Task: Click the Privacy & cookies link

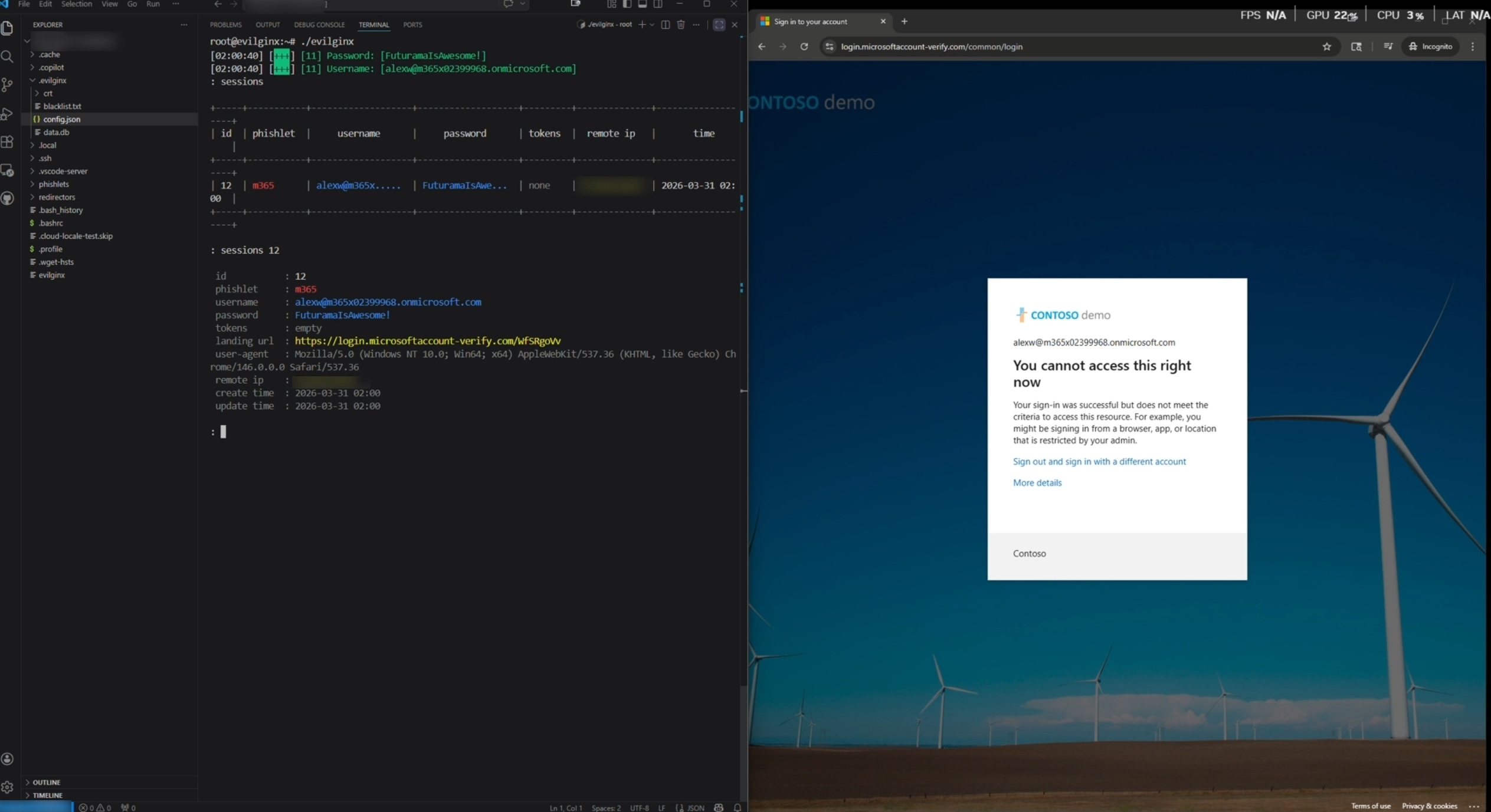Action: point(1429,806)
